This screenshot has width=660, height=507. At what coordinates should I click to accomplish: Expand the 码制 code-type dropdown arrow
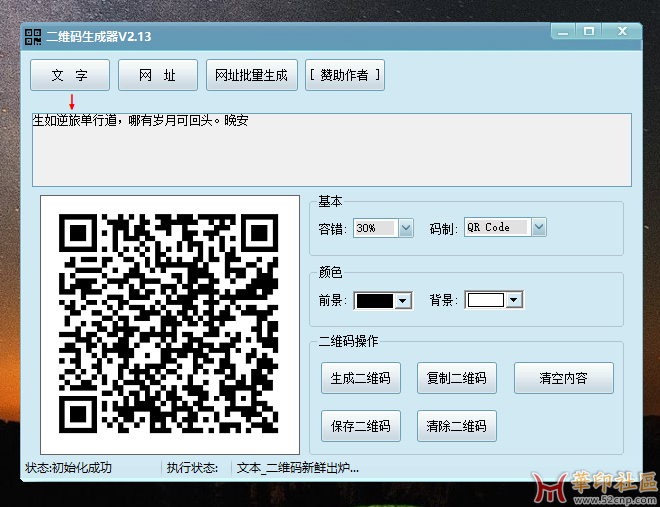point(539,227)
